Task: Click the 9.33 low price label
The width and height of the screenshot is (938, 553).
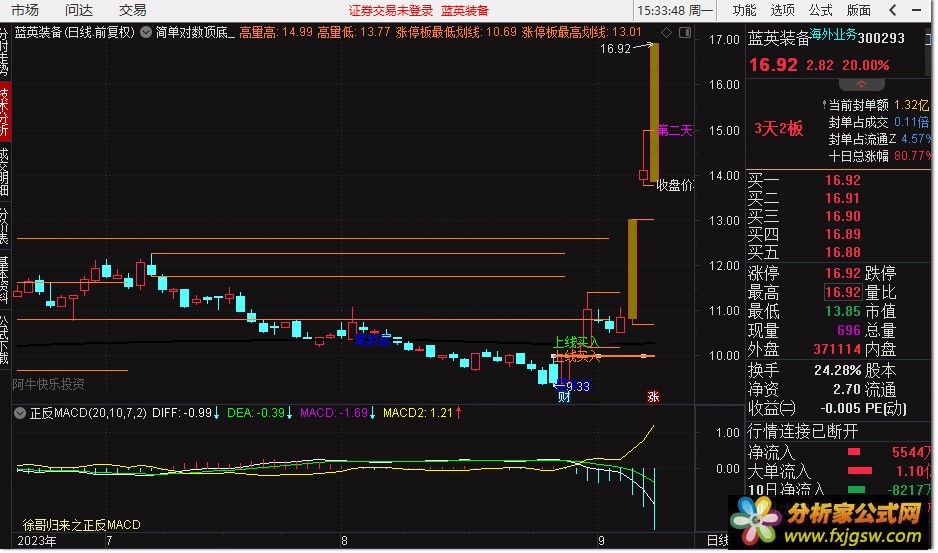Action: coord(577,387)
